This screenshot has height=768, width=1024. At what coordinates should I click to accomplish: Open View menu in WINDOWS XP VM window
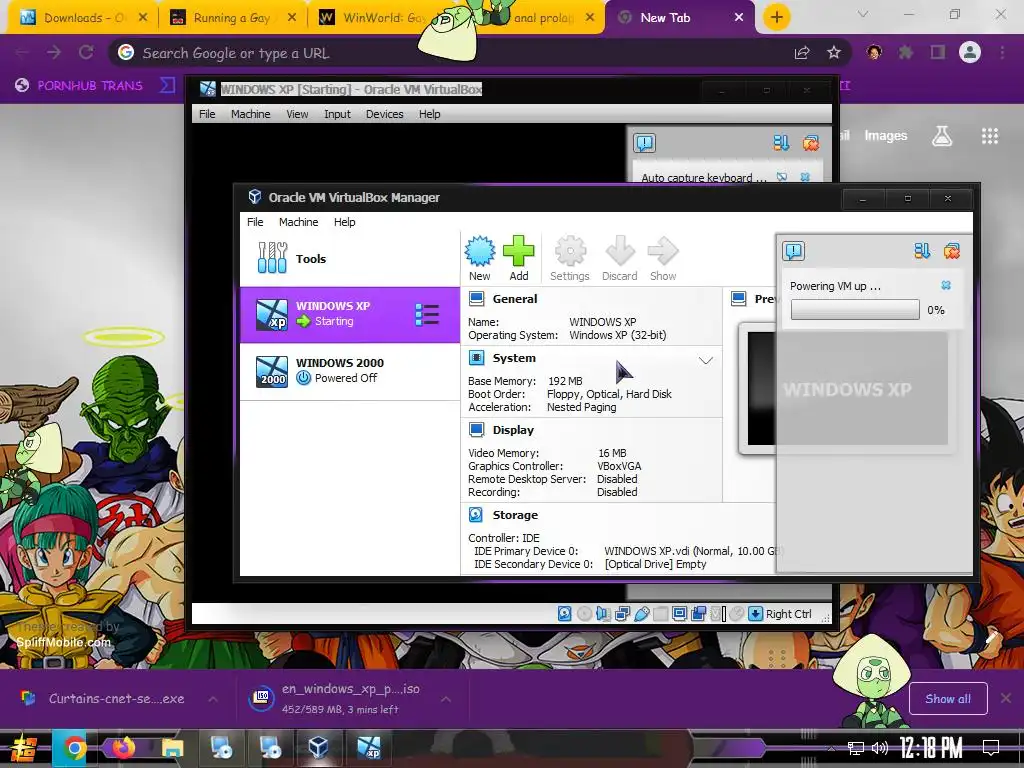point(297,114)
